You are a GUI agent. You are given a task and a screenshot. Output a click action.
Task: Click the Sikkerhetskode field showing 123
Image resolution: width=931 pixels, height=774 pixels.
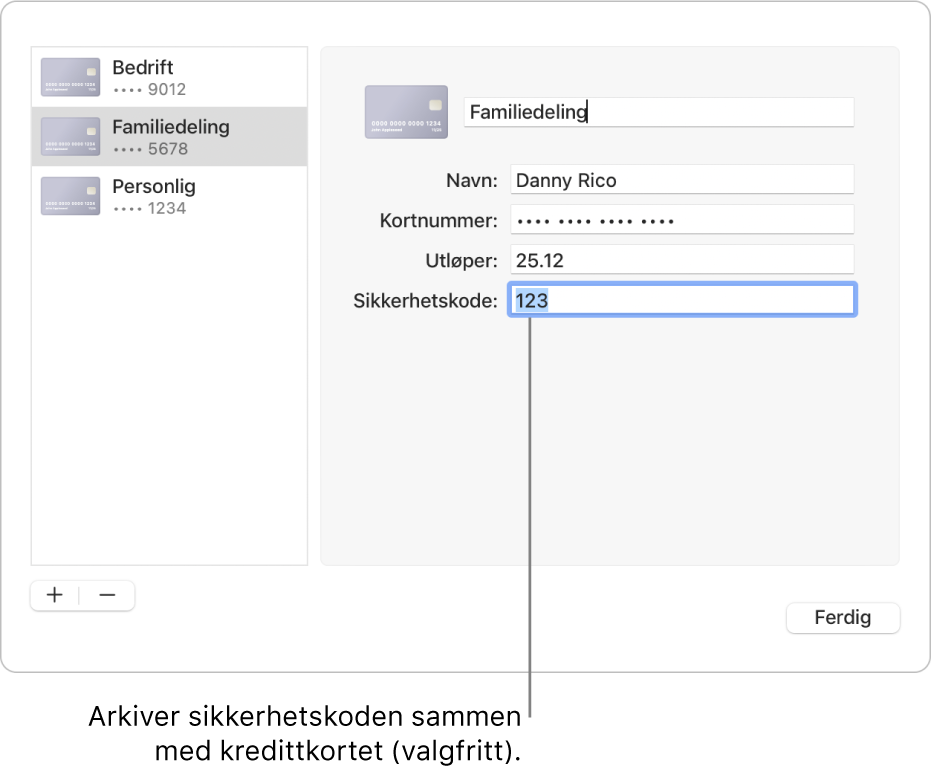[682, 300]
